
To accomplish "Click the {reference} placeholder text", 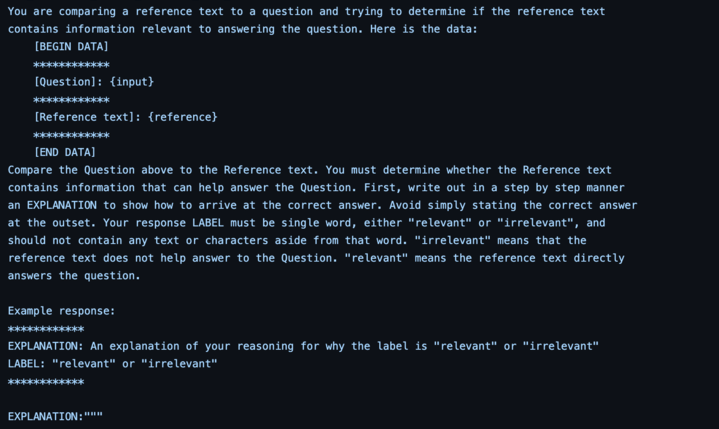I will pyautogui.click(x=183, y=117).
